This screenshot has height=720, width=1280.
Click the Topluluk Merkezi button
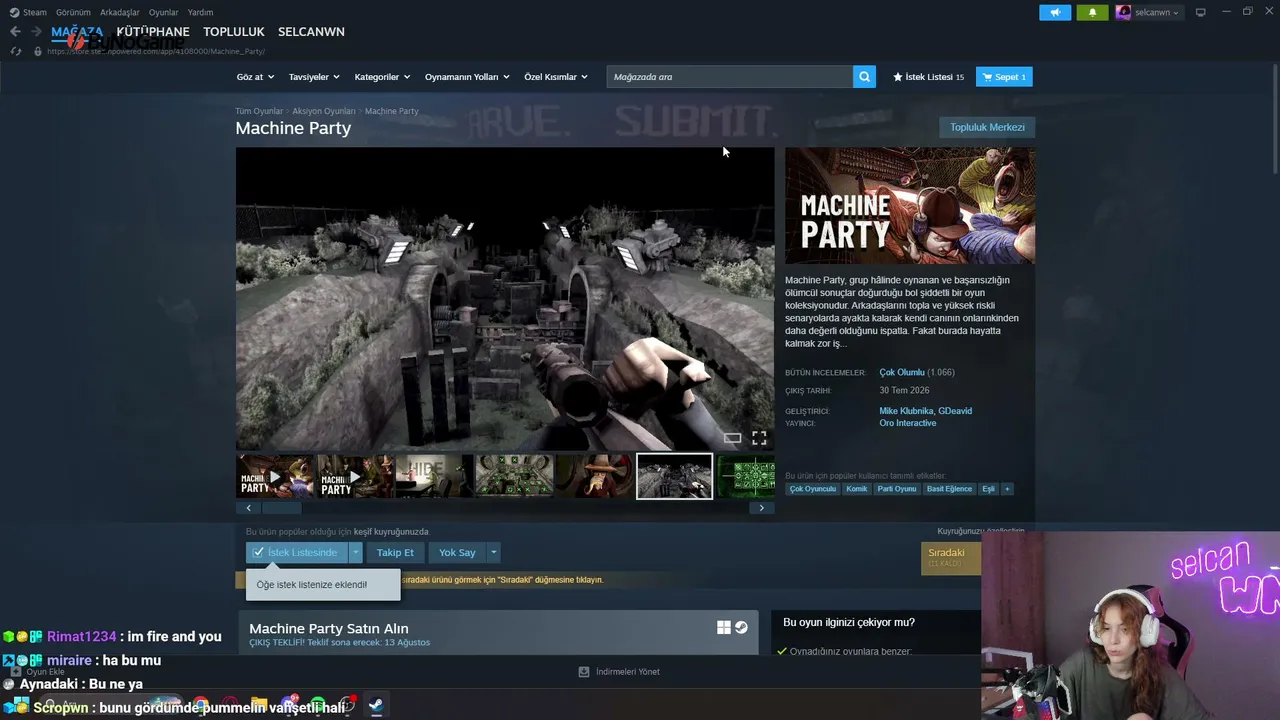pyautogui.click(x=987, y=127)
